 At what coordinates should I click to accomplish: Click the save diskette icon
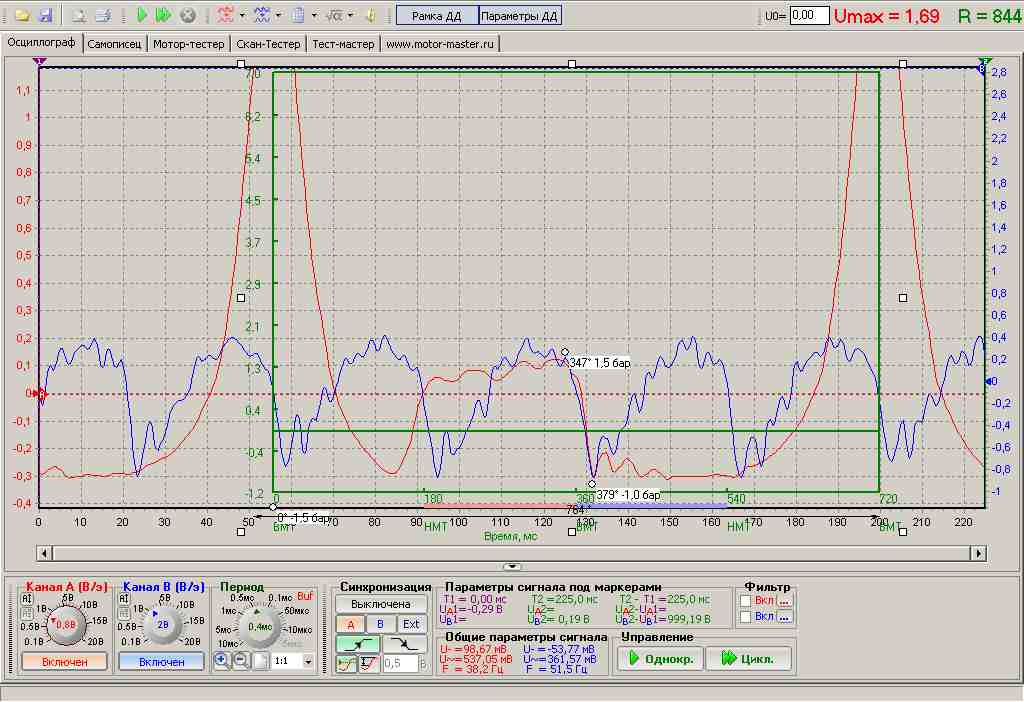coord(44,16)
